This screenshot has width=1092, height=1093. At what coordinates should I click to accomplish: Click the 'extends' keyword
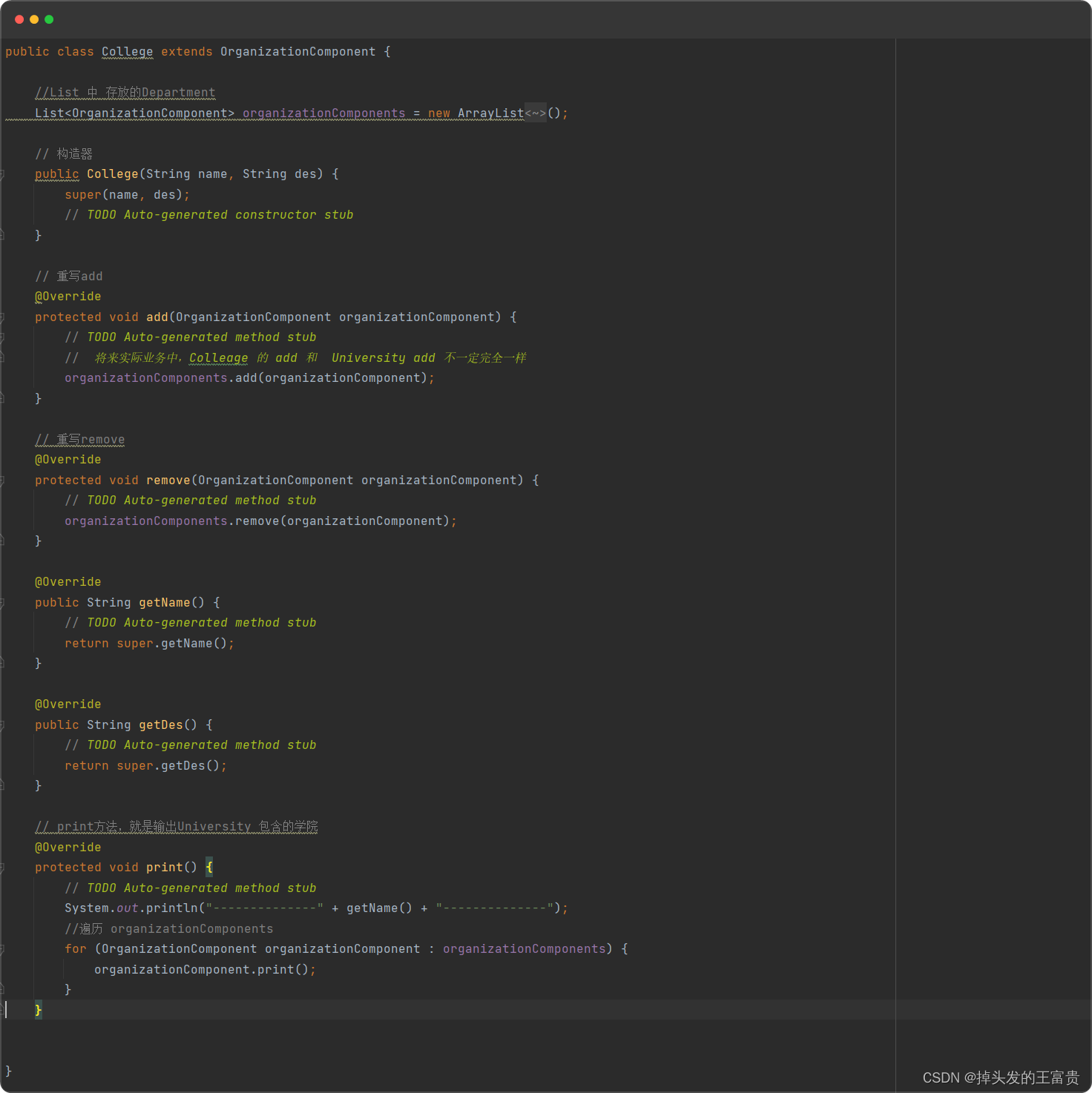[x=187, y=52]
